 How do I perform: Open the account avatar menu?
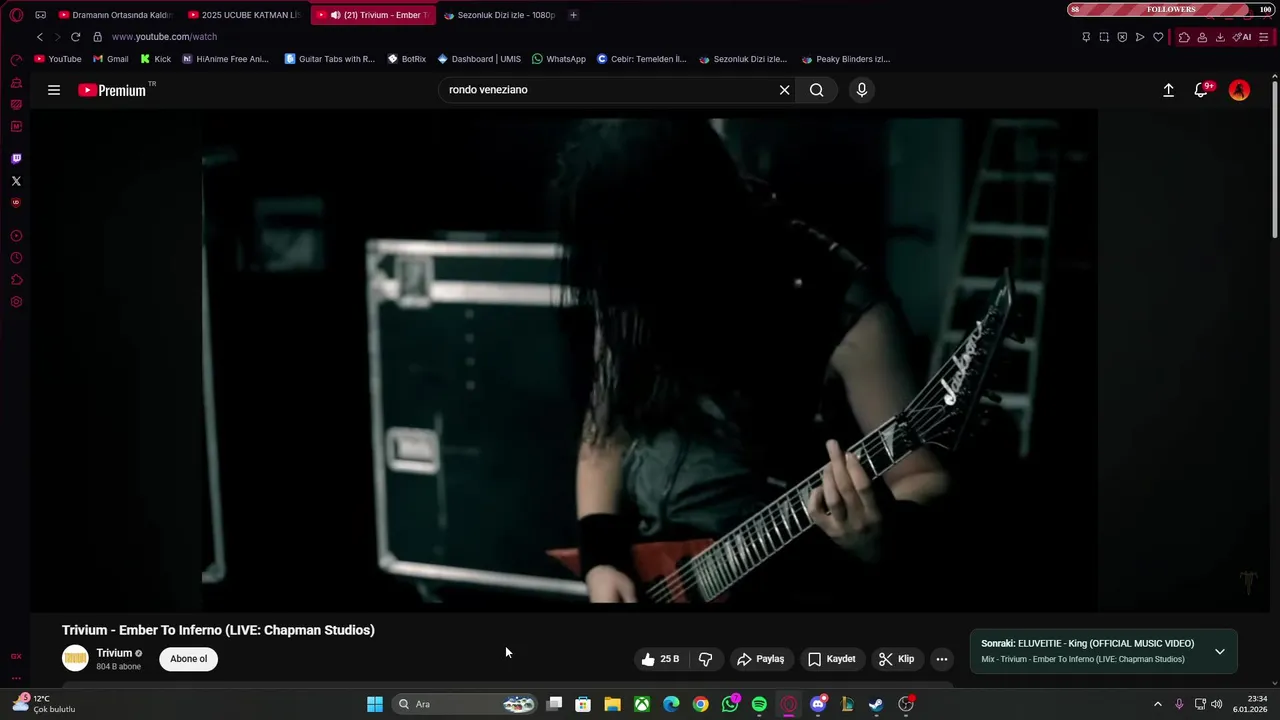[x=1239, y=90]
